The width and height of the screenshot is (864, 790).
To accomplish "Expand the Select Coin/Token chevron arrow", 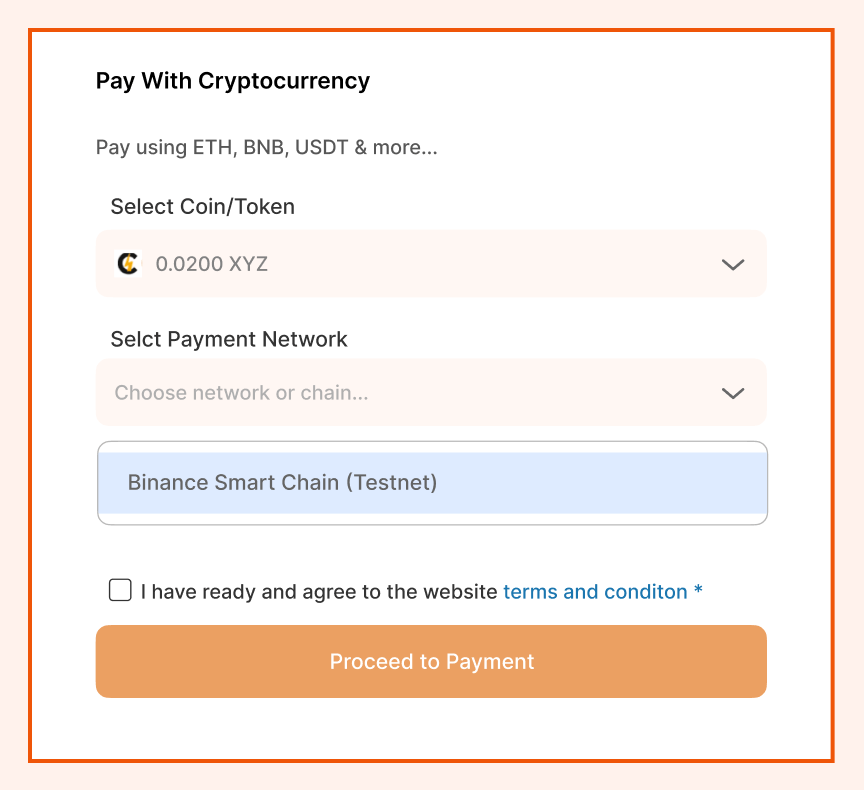I will pyautogui.click(x=733, y=265).
